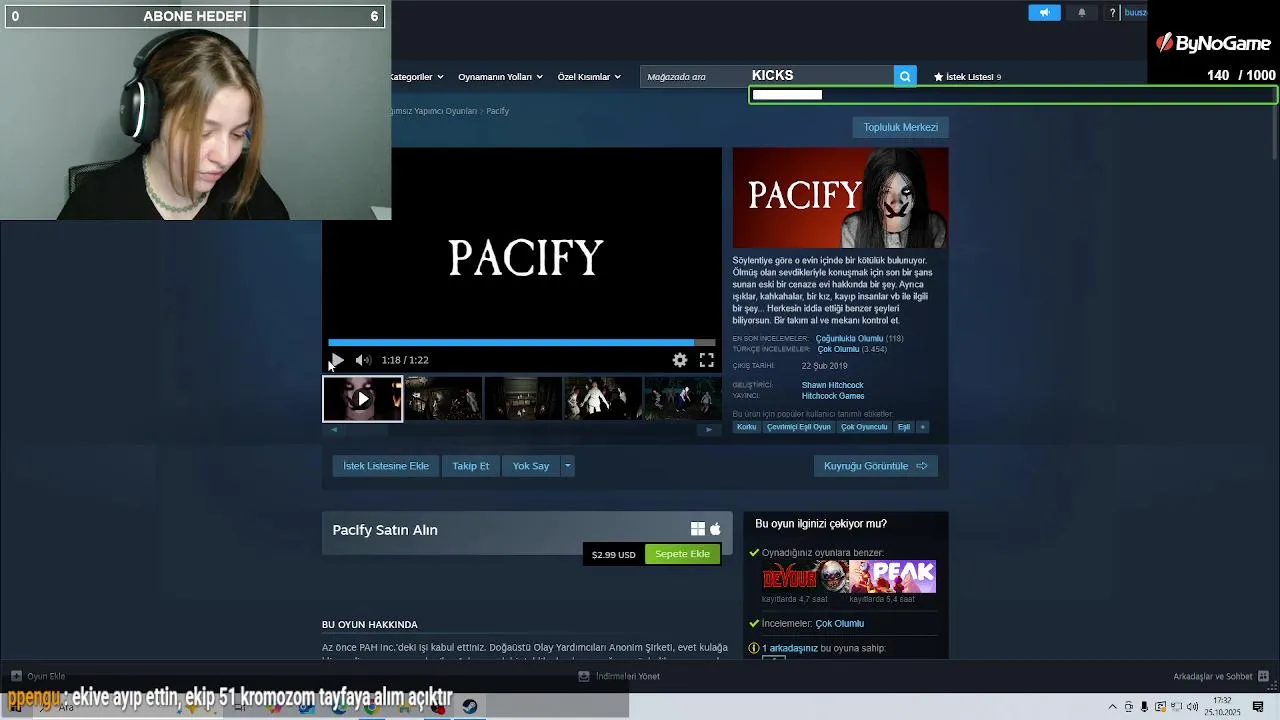Add a tag with the plus button

coord(922,427)
